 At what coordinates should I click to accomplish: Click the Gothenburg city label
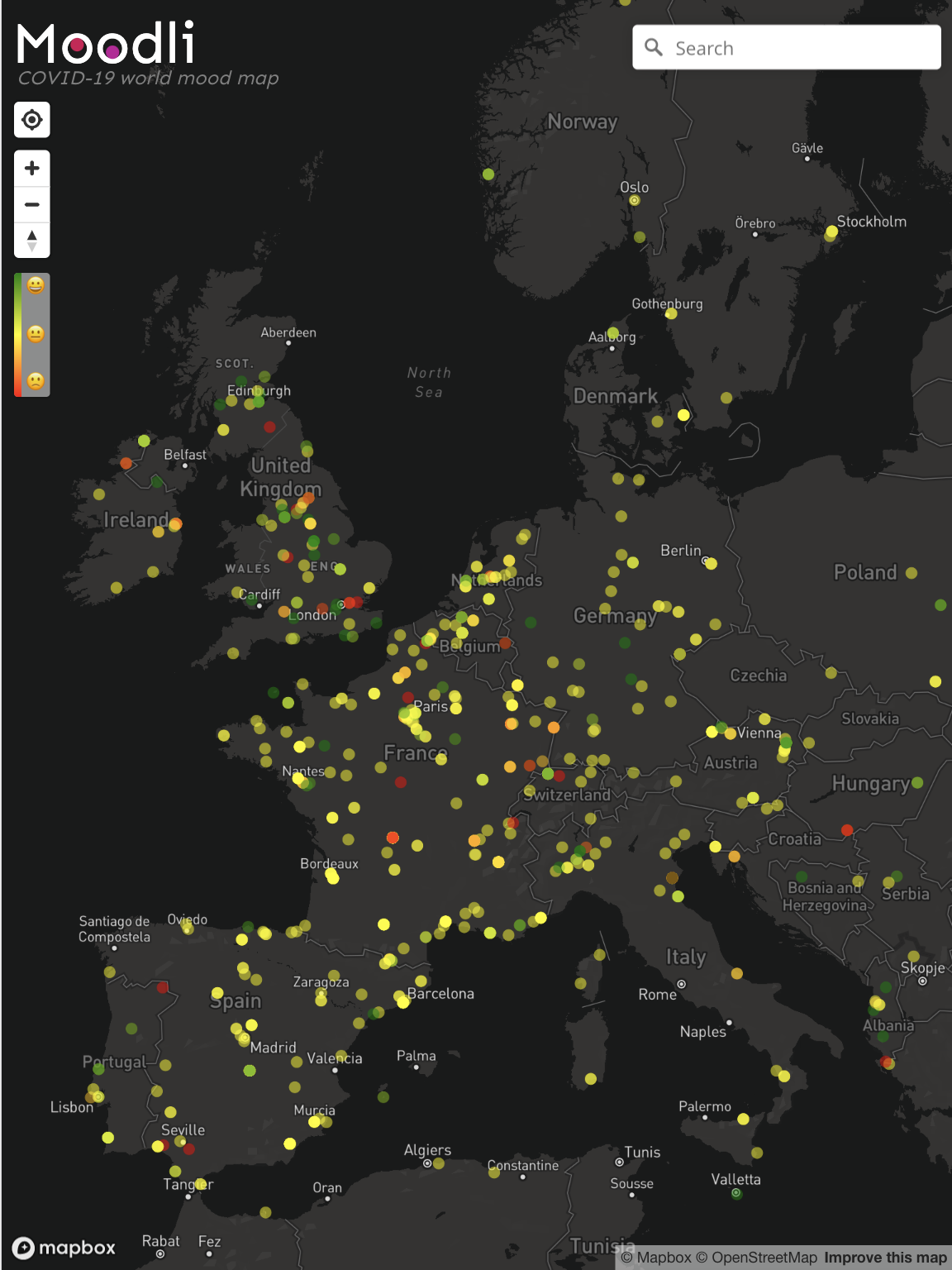coord(668,304)
